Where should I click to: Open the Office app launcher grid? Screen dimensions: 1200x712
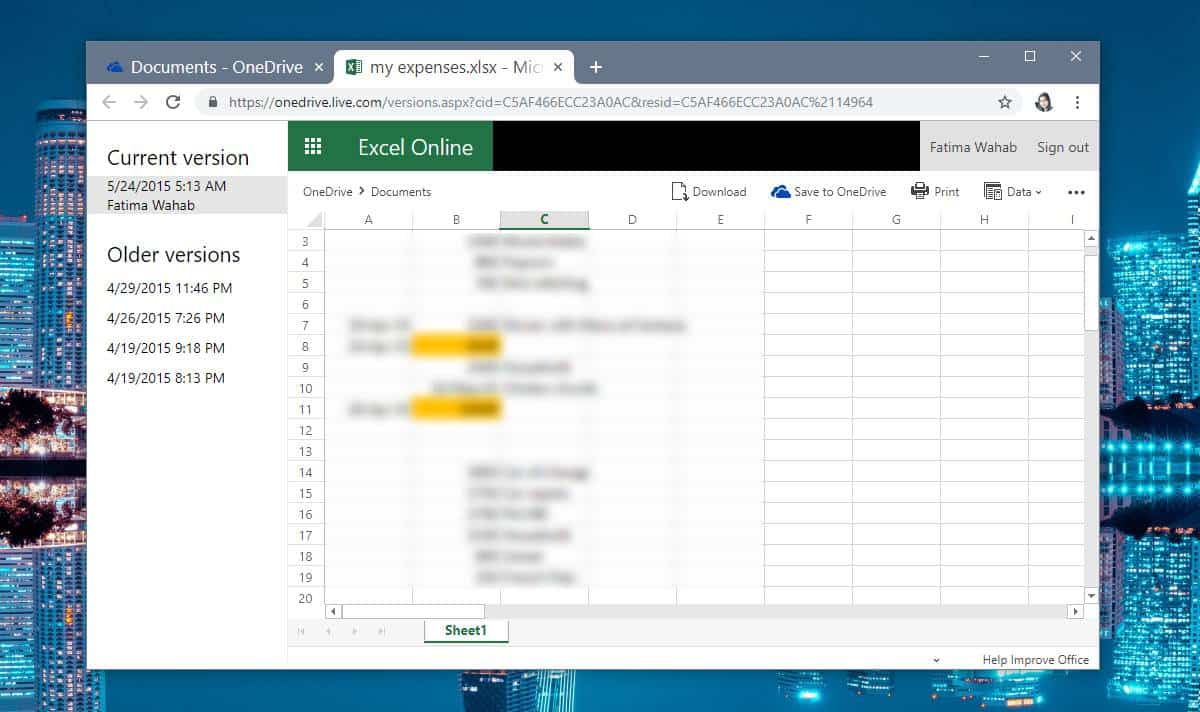pyautogui.click(x=313, y=146)
